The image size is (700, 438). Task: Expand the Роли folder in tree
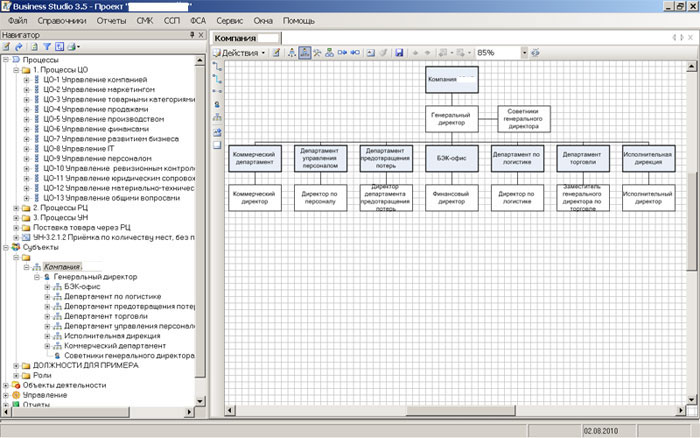click(16, 374)
